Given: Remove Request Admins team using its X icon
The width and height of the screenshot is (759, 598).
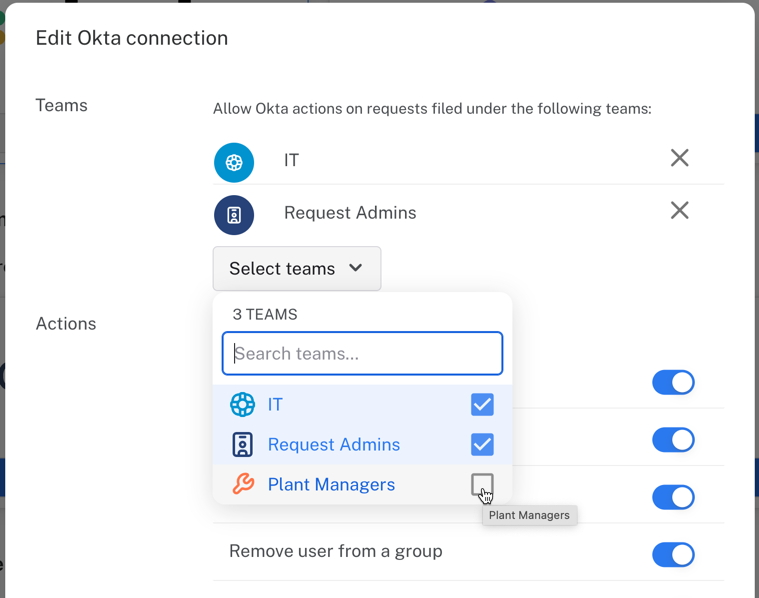Looking at the screenshot, I should coord(679,211).
